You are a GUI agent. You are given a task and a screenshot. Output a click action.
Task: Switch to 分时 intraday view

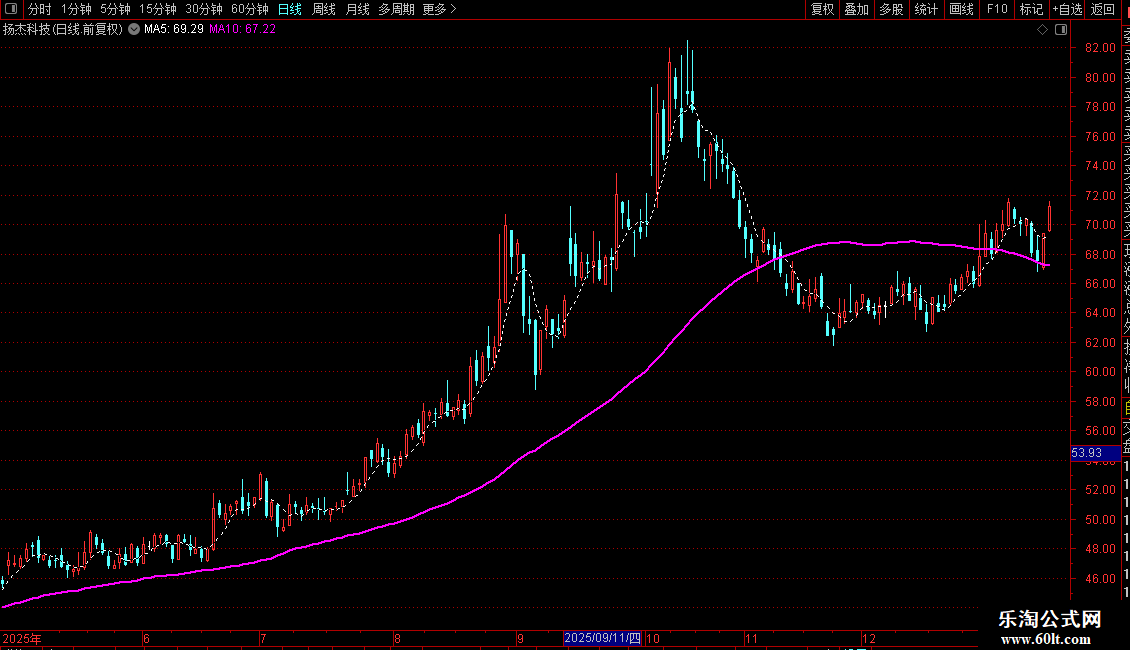pyautogui.click(x=40, y=9)
